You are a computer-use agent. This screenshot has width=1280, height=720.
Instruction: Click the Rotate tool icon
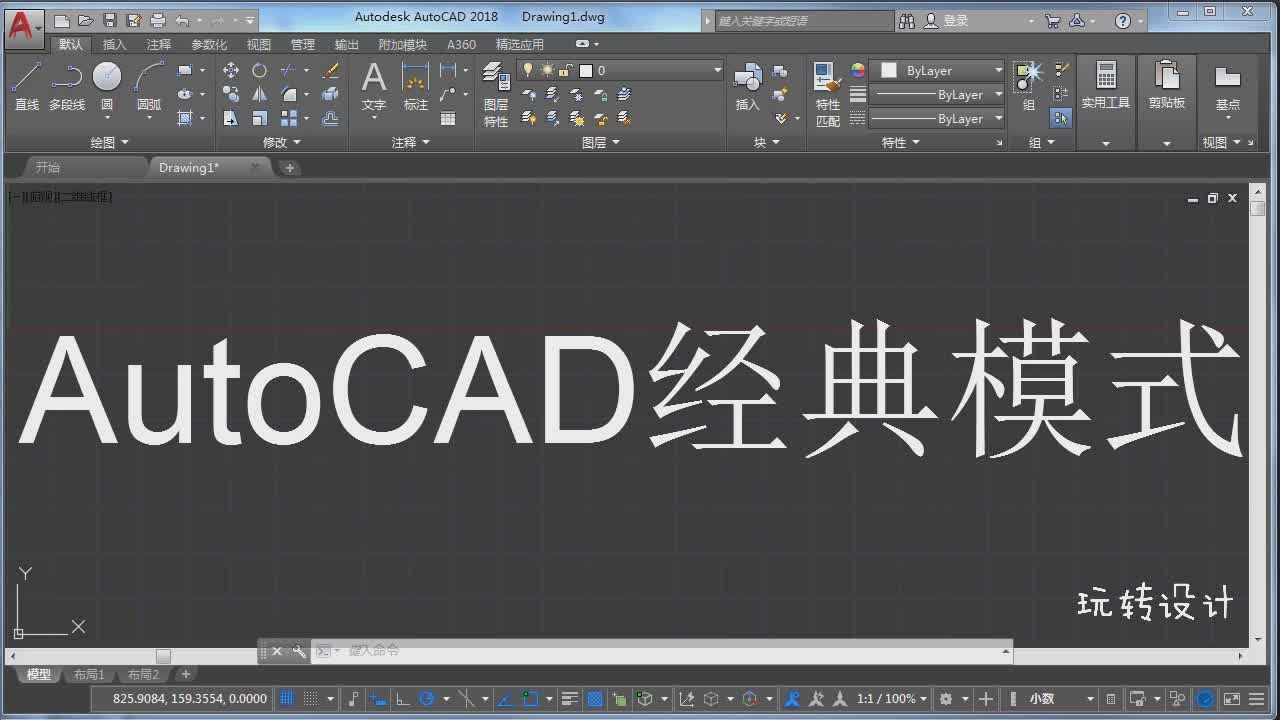click(x=260, y=70)
